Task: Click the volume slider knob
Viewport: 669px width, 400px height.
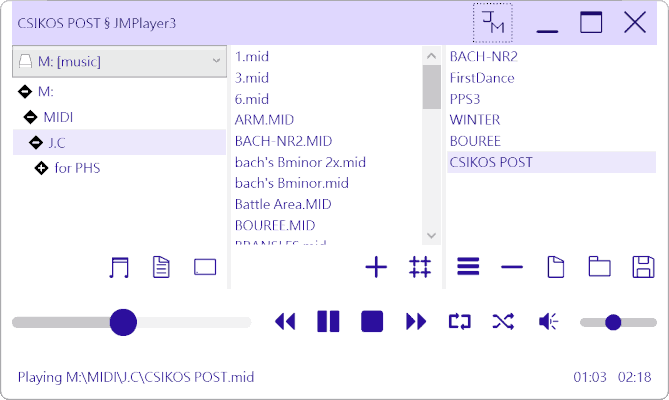Action: click(613, 322)
